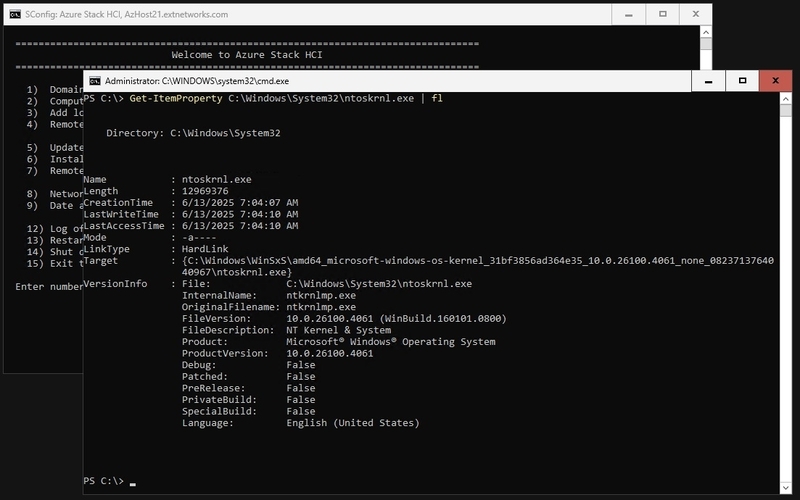Click the SConfig window scrollbar up arrow
Screen dimensions: 800x500
[x=706, y=32]
